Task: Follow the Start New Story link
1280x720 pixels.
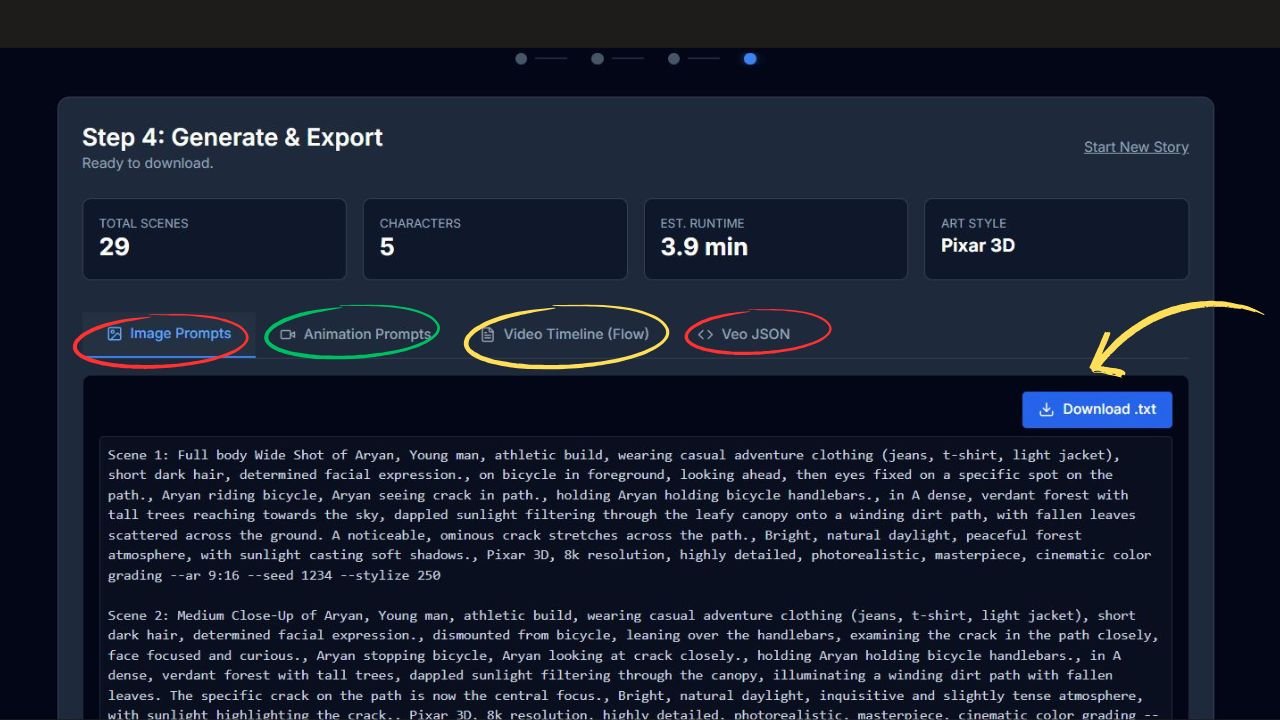Action: (1136, 147)
